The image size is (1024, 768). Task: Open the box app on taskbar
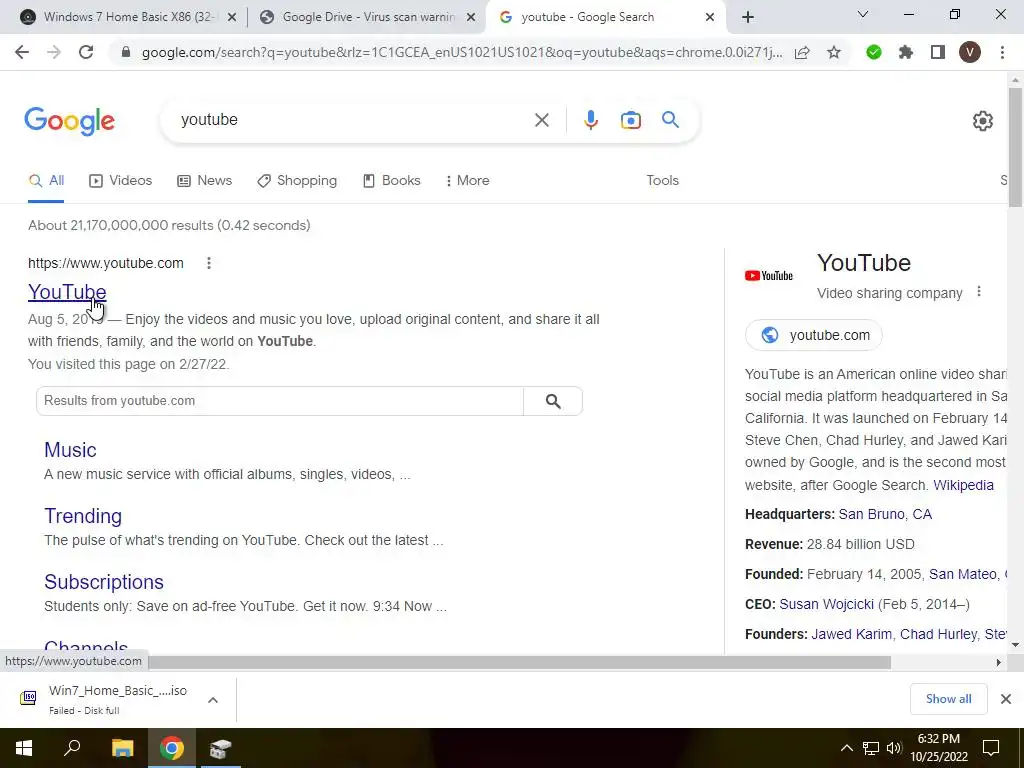tap(220, 748)
